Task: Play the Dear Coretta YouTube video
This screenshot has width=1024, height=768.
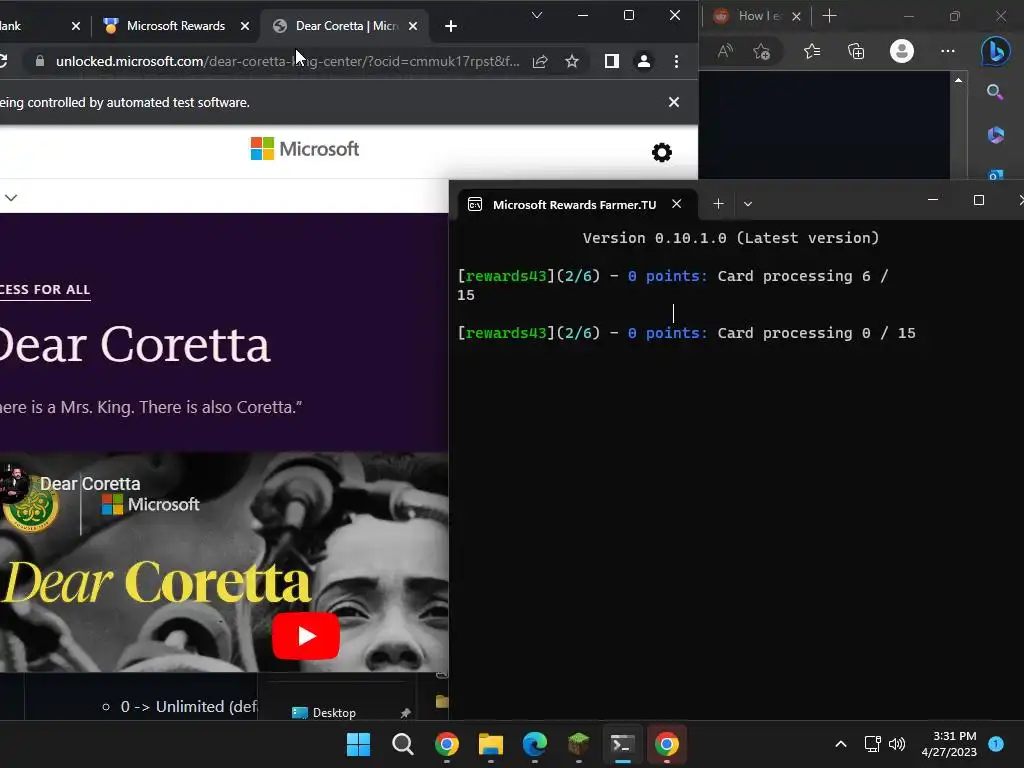Action: (306, 636)
